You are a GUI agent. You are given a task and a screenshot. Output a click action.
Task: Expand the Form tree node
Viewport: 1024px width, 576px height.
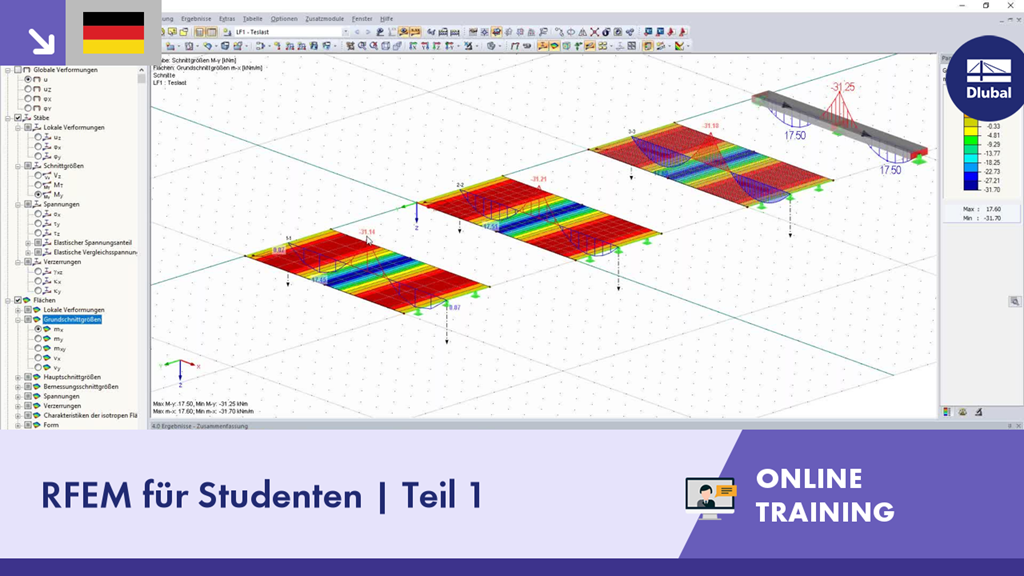[x=18, y=425]
